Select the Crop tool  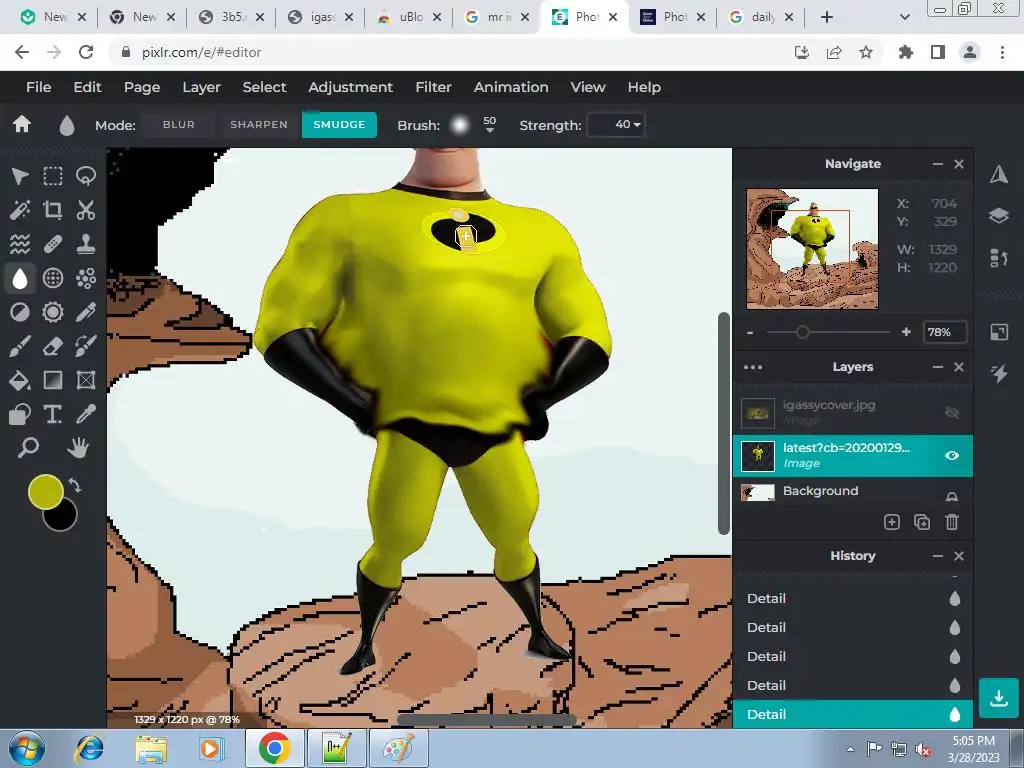pyautogui.click(x=53, y=210)
